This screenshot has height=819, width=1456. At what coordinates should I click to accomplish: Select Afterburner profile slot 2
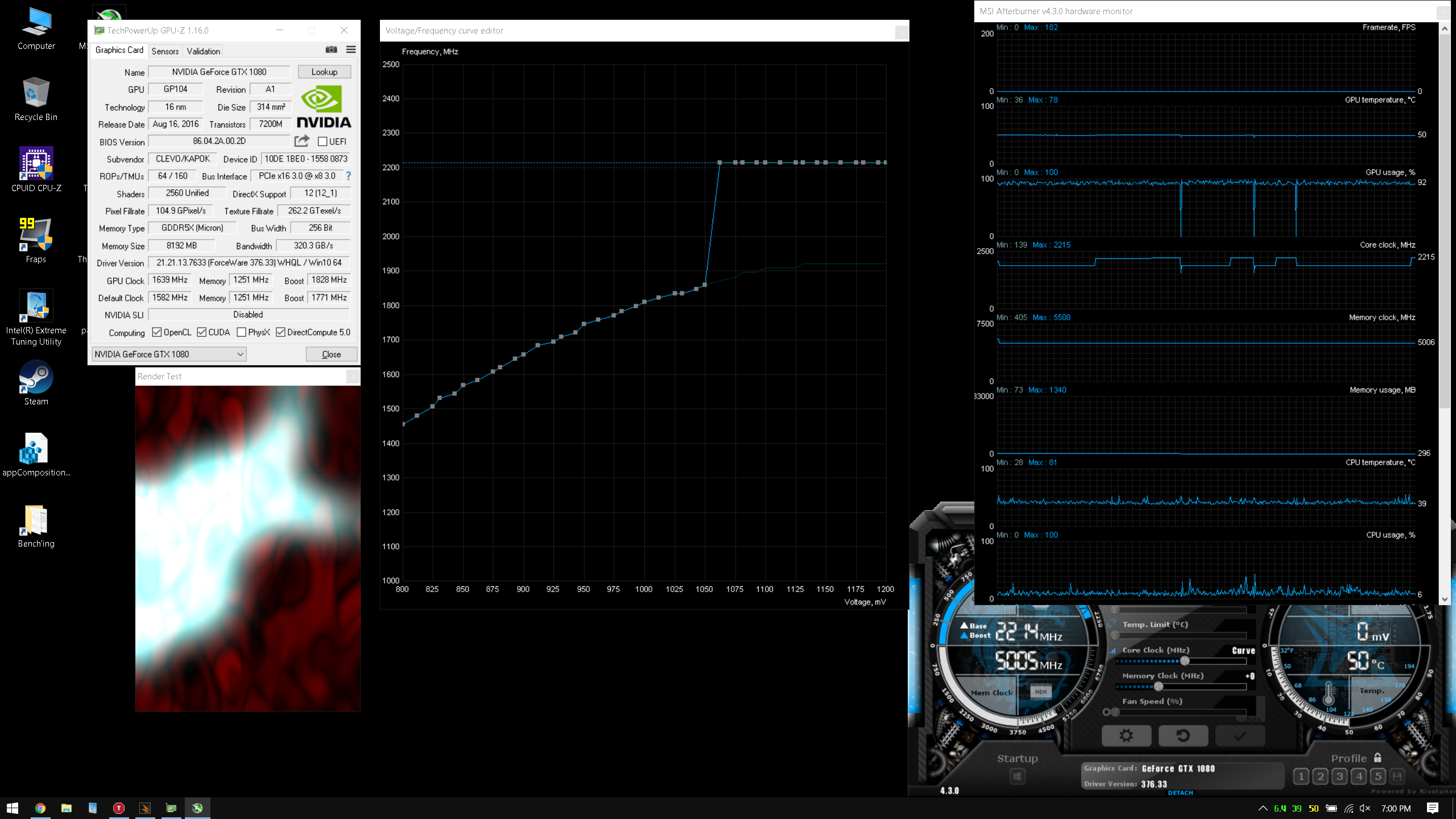pyautogui.click(x=1320, y=776)
